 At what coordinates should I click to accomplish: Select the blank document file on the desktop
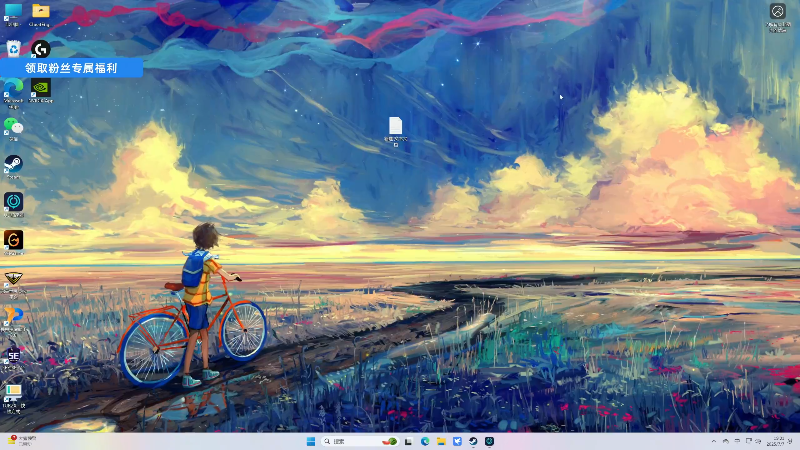[x=395, y=131]
